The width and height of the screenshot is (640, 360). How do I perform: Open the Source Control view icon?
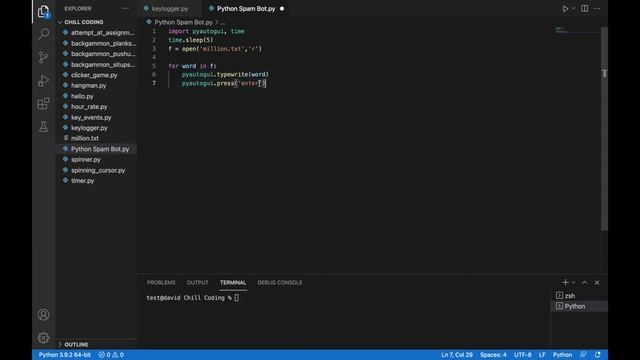[44, 57]
